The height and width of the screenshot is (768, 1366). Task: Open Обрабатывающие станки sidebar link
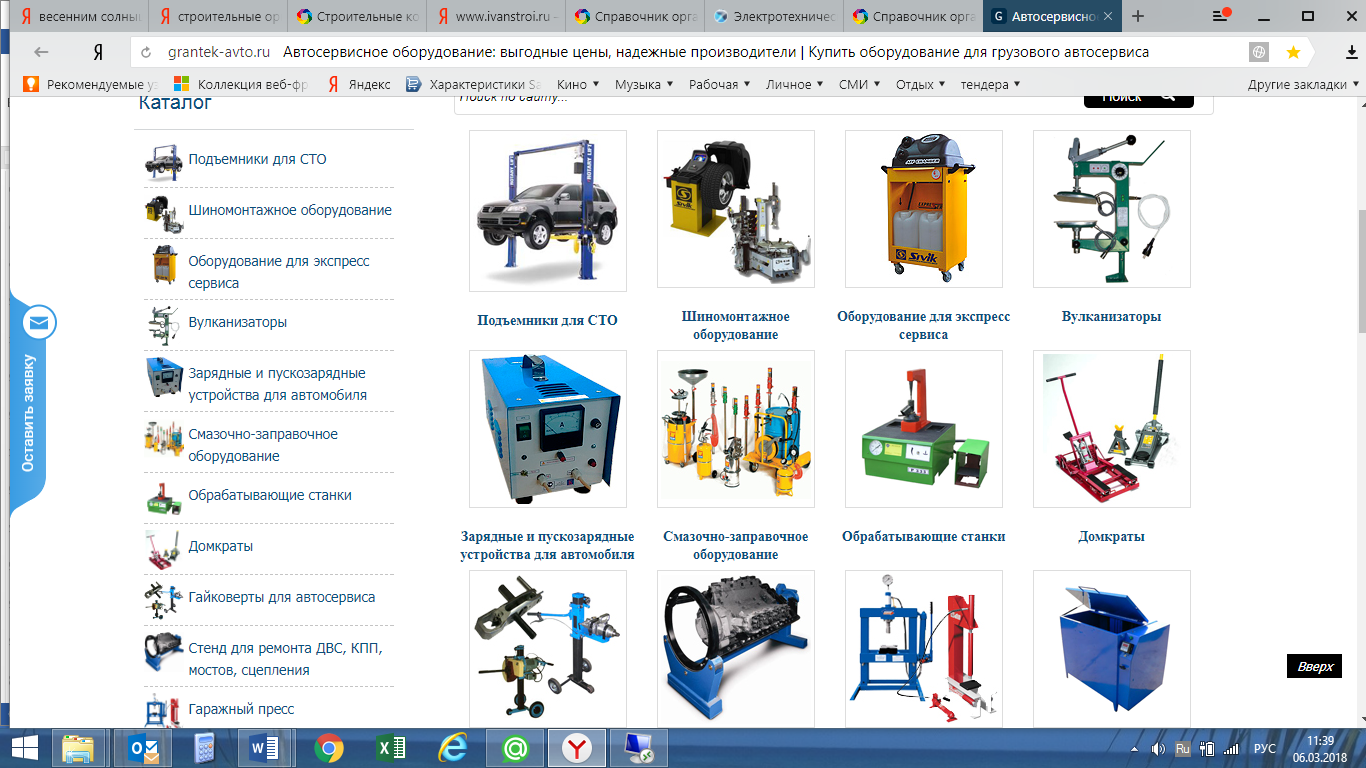[270, 495]
